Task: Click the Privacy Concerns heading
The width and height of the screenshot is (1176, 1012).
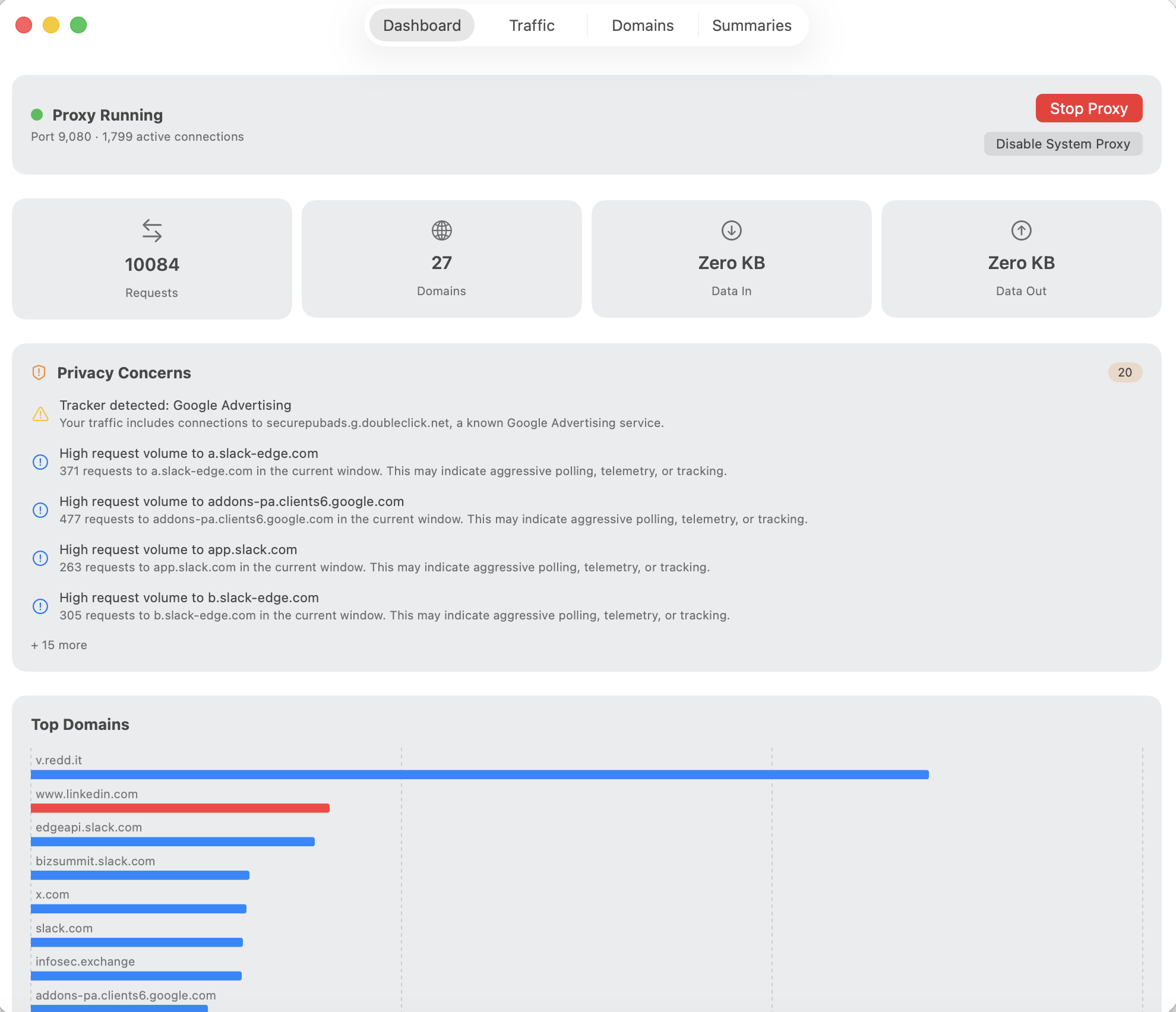Action: coord(124,372)
